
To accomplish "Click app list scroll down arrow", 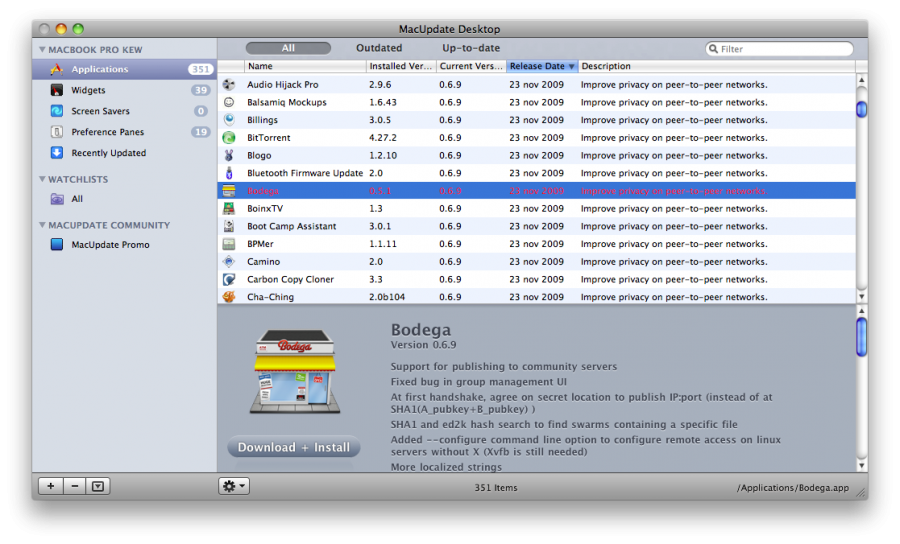I will click(862, 297).
